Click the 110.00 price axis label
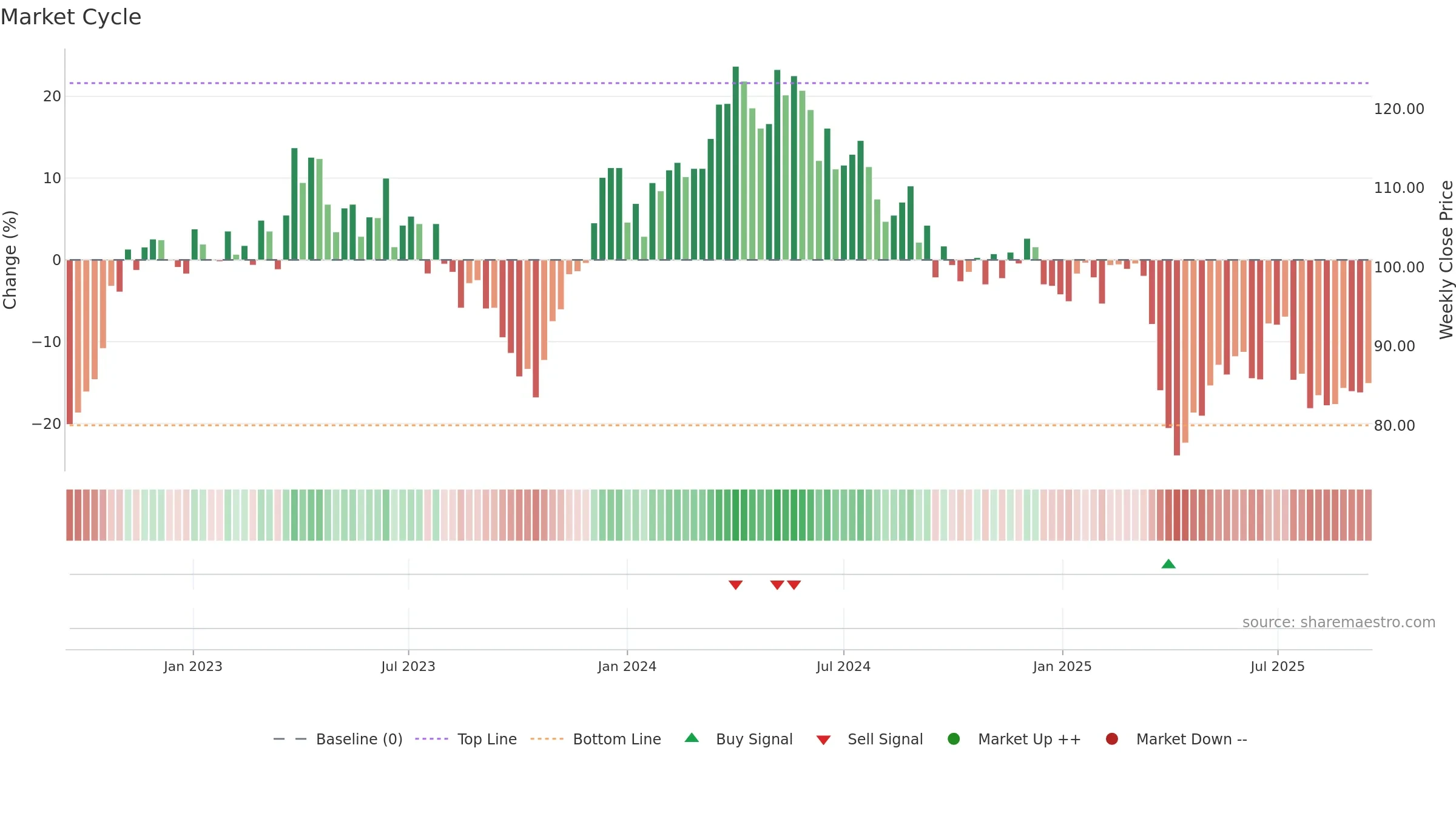Screen dimensions: 1456x819 click(1399, 188)
